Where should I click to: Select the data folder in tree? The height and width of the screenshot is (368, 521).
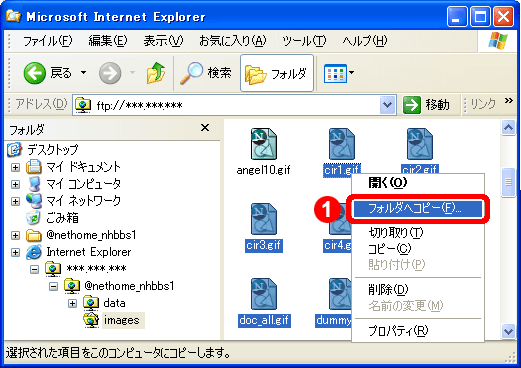coord(114,303)
